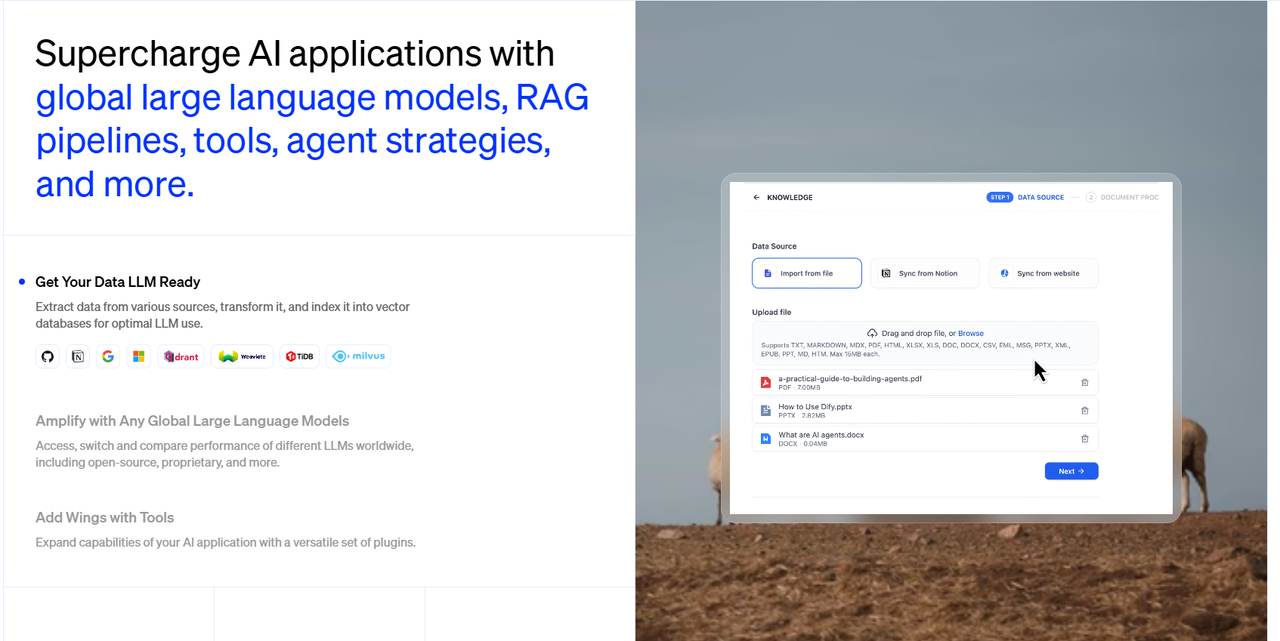
Task: Click the Browse link in upload area
Action: coord(970,333)
